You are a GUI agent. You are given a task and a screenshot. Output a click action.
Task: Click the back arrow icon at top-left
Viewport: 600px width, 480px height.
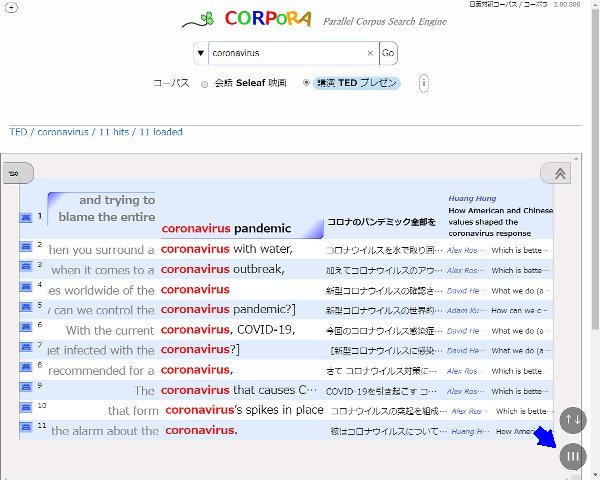coord(11,8)
